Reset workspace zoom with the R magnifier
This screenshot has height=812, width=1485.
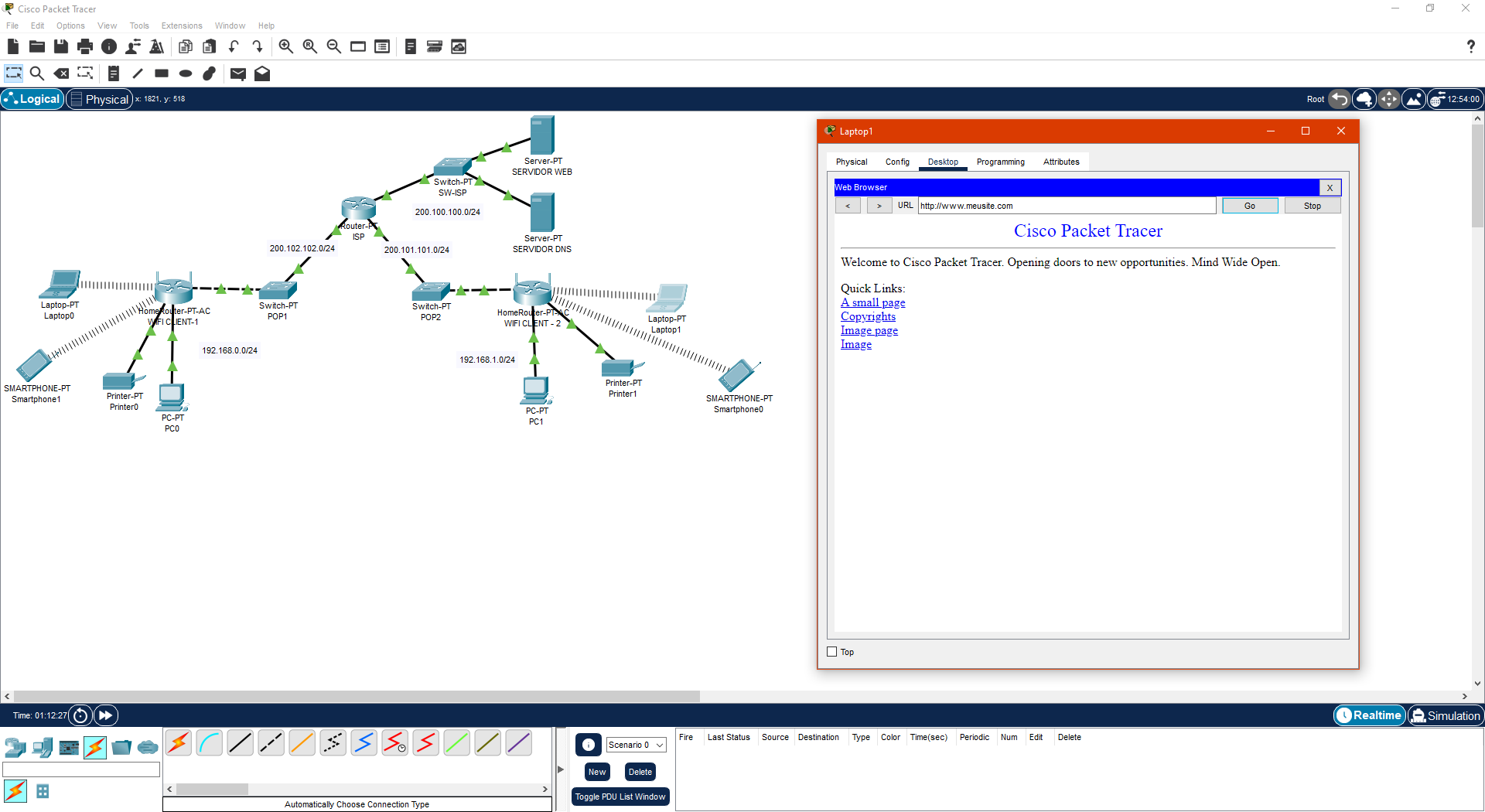pyautogui.click(x=310, y=46)
